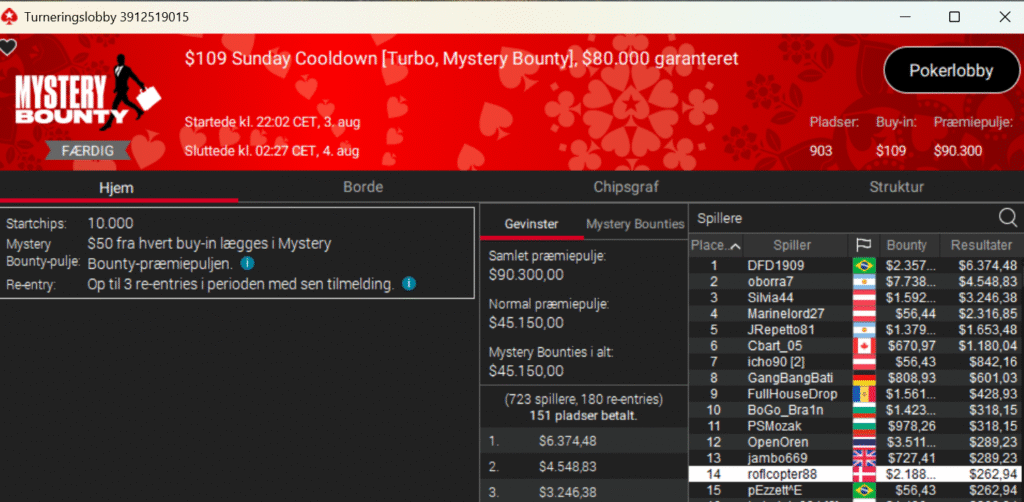
Task: Click the $1.180,04 result for Cbart_05
Action: [x=988, y=345]
